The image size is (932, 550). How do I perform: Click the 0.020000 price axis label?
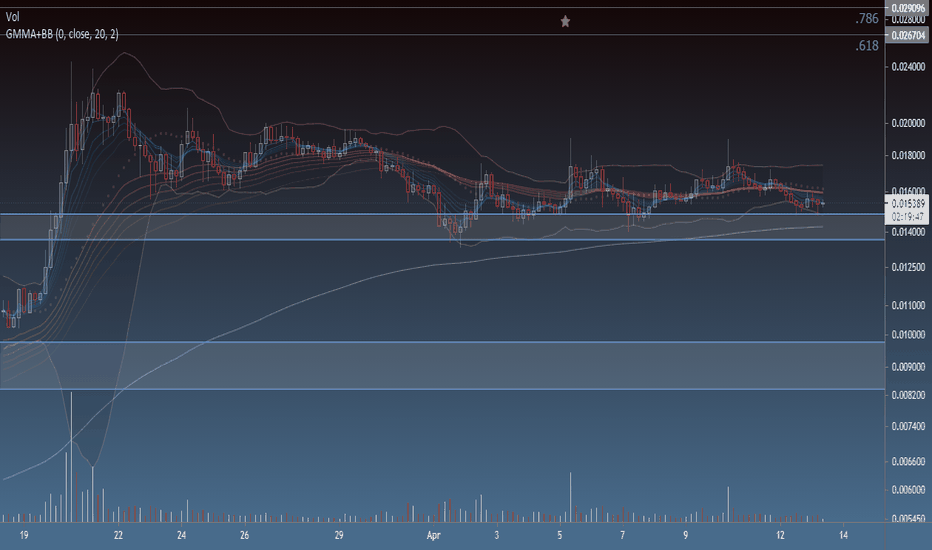[x=908, y=123]
